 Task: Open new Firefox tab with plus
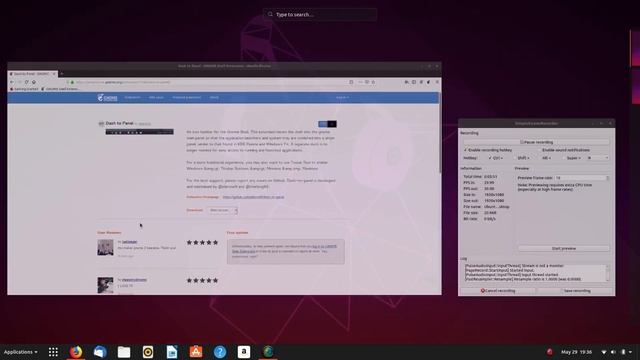61,74
